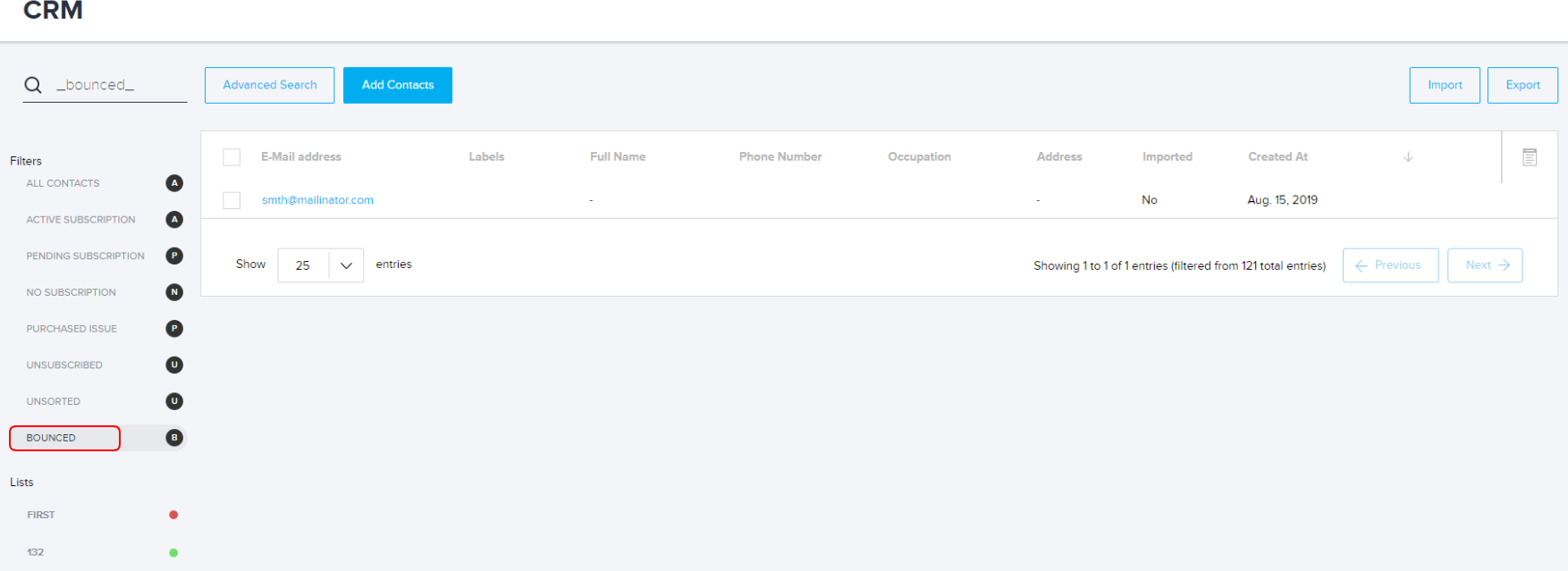The width and height of the screenshot is (1568, 571).
Task: Choose the Purchased Issue filter
Action: [72, 329]
